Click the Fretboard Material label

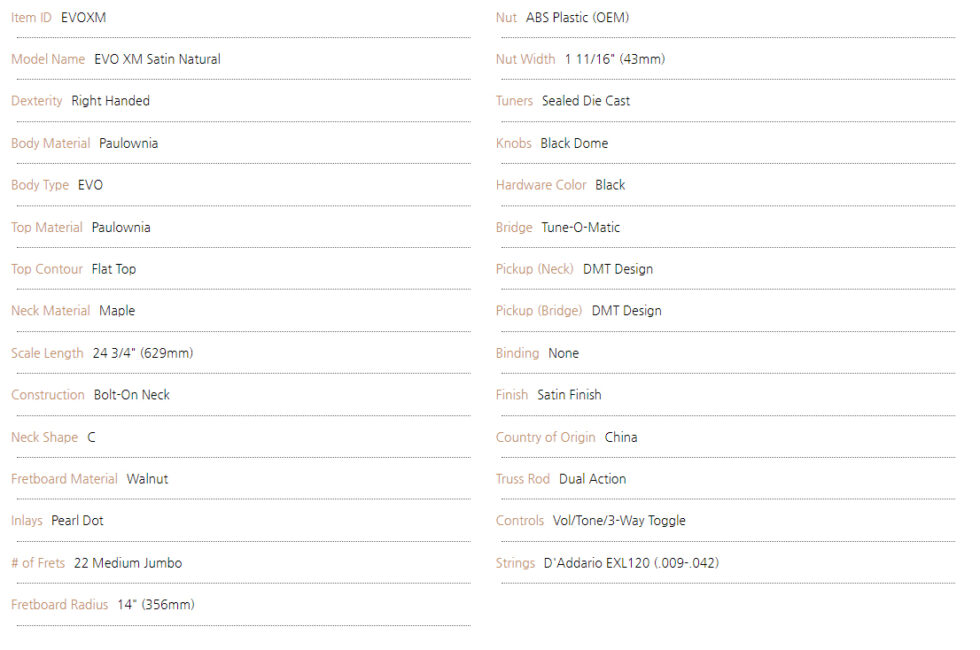tap(64, 479)
